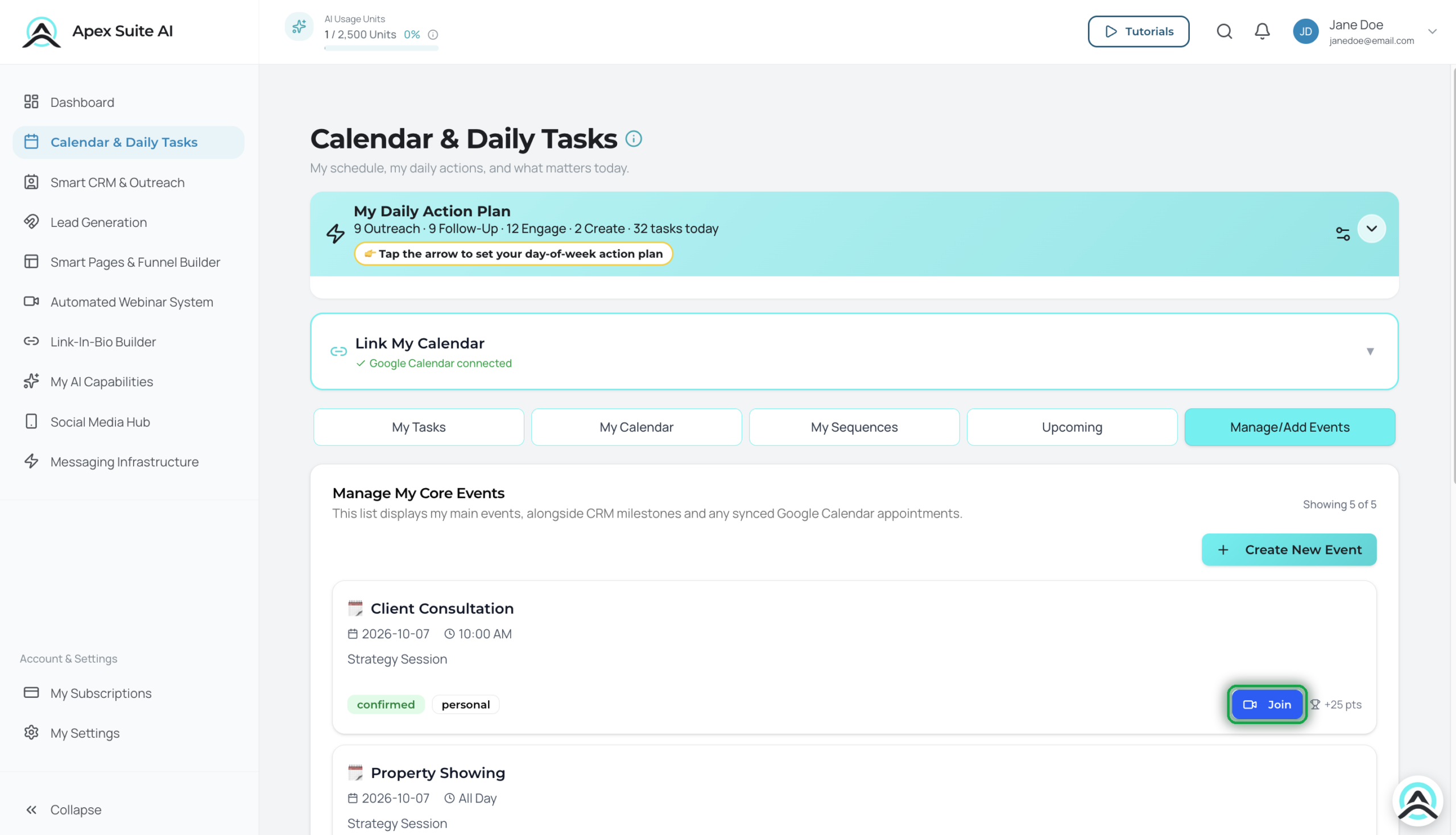Click the JD avatar circle
This screenshot has width=1456, height=835.
tap(1305, 31)
